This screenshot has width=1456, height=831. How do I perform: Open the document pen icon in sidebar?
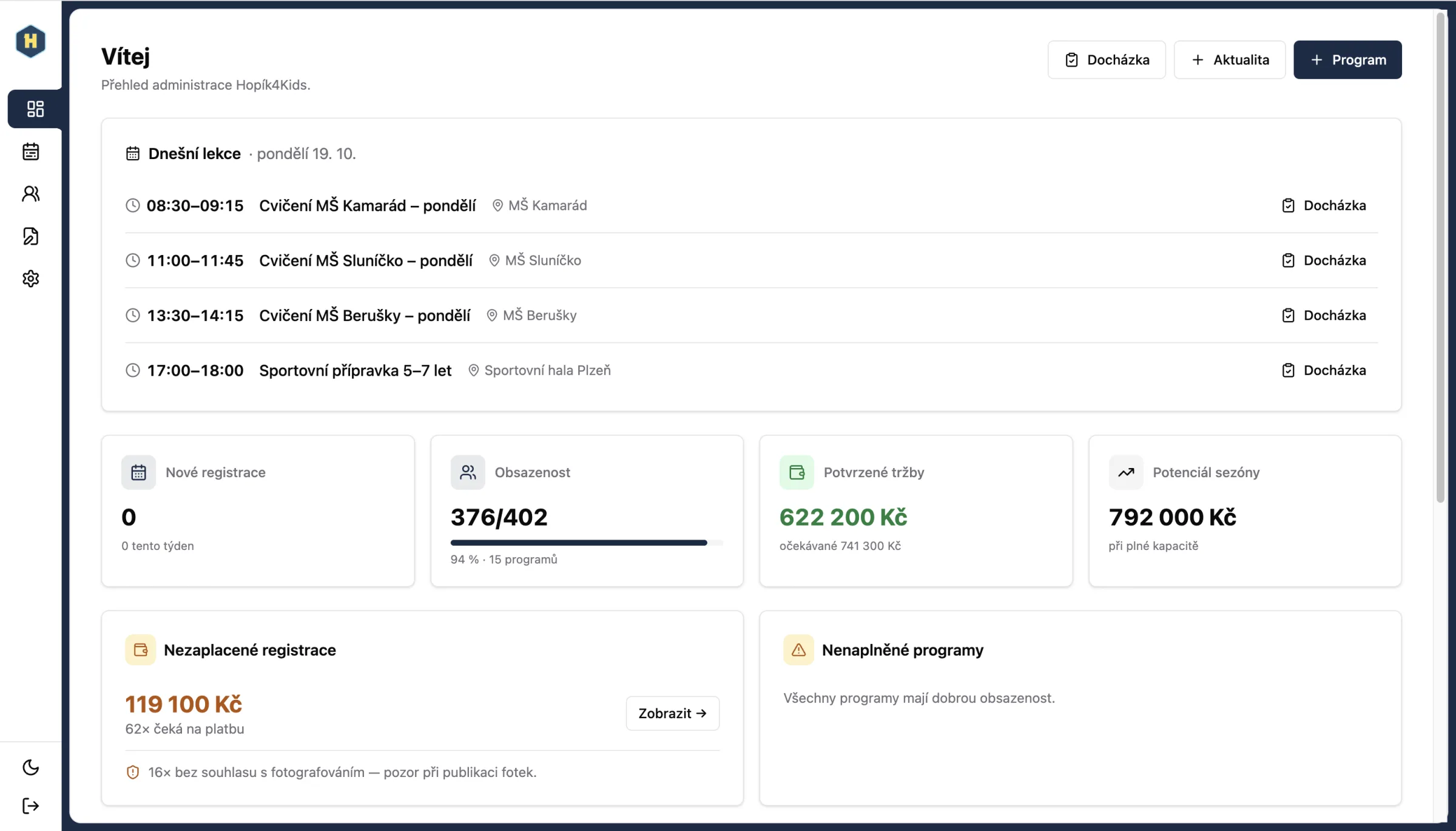click(x=31, y=236)
